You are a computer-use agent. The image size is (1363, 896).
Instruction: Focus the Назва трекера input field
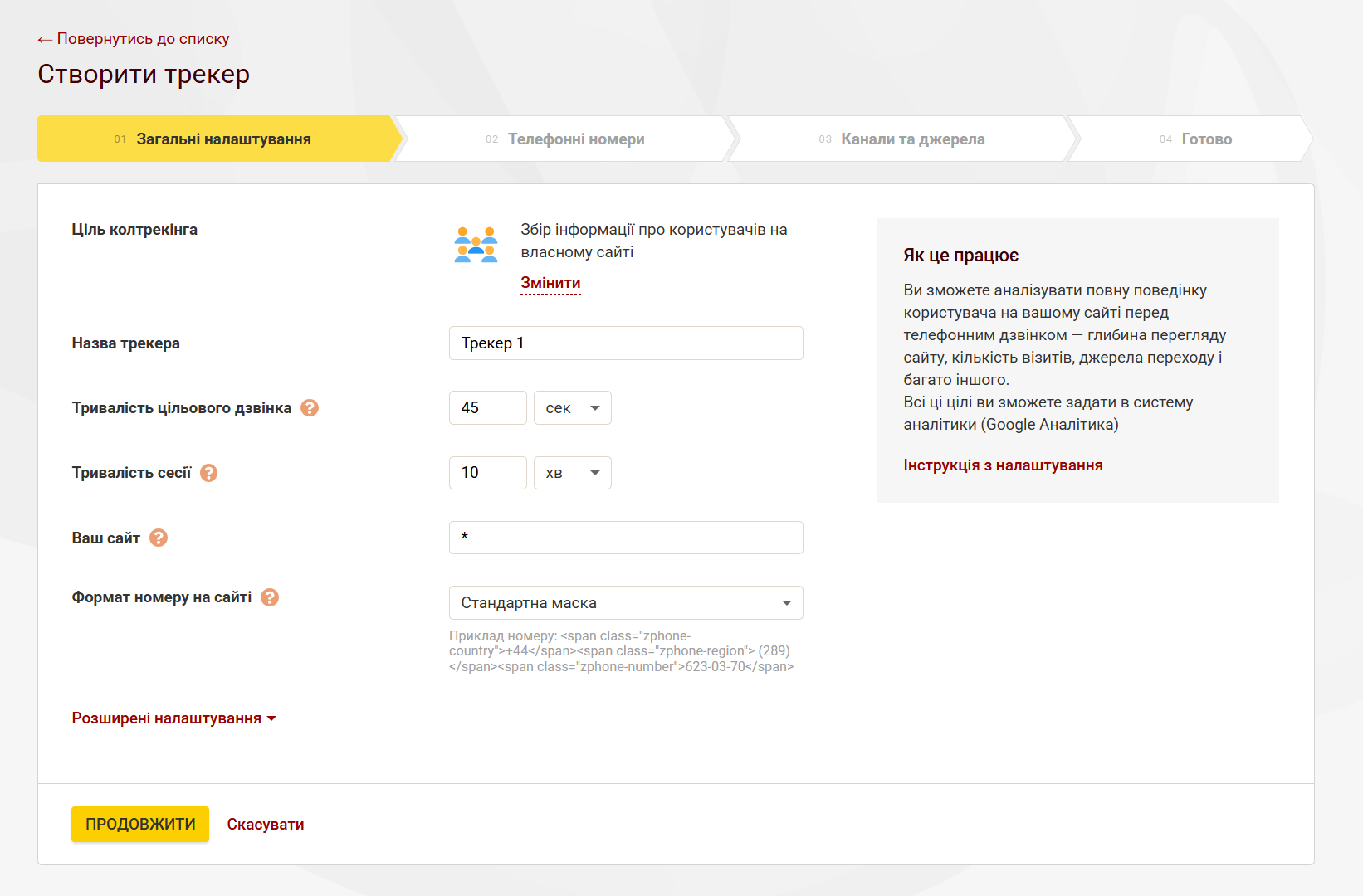coord(626,343)
